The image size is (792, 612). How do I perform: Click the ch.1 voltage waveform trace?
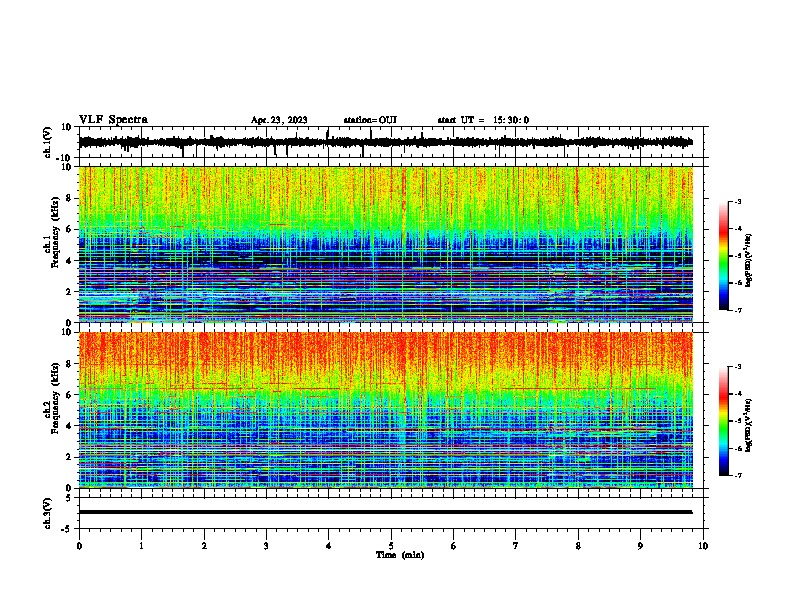(385, 142)
